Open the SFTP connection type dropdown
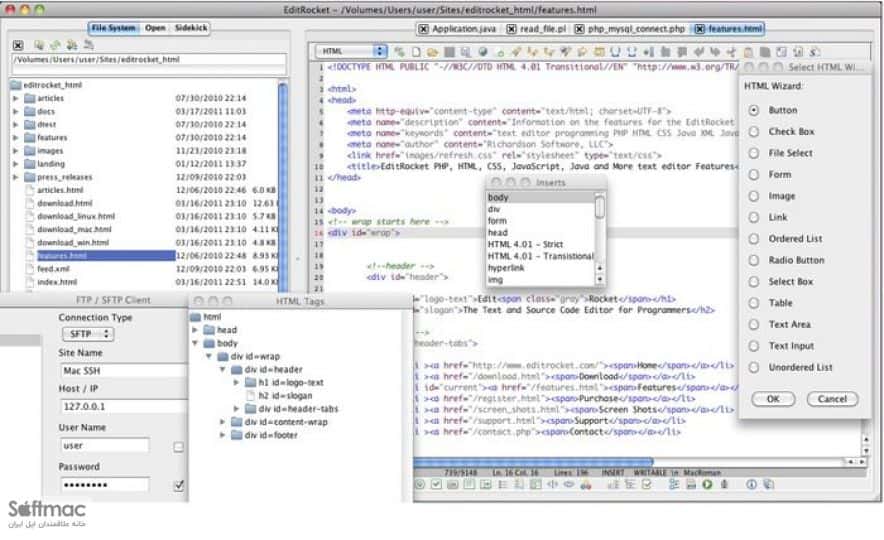This screenshot has height=540, width=884. click(x=88, y=334)
